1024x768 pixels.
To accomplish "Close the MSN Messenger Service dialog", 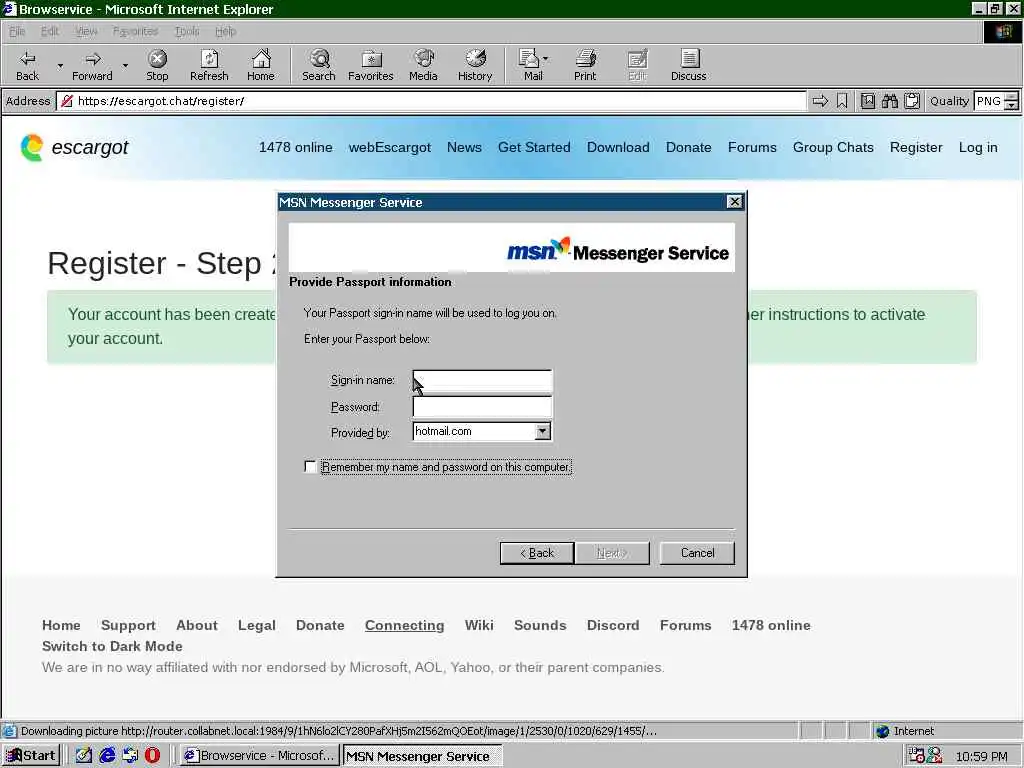I will (x=734, y=202).
